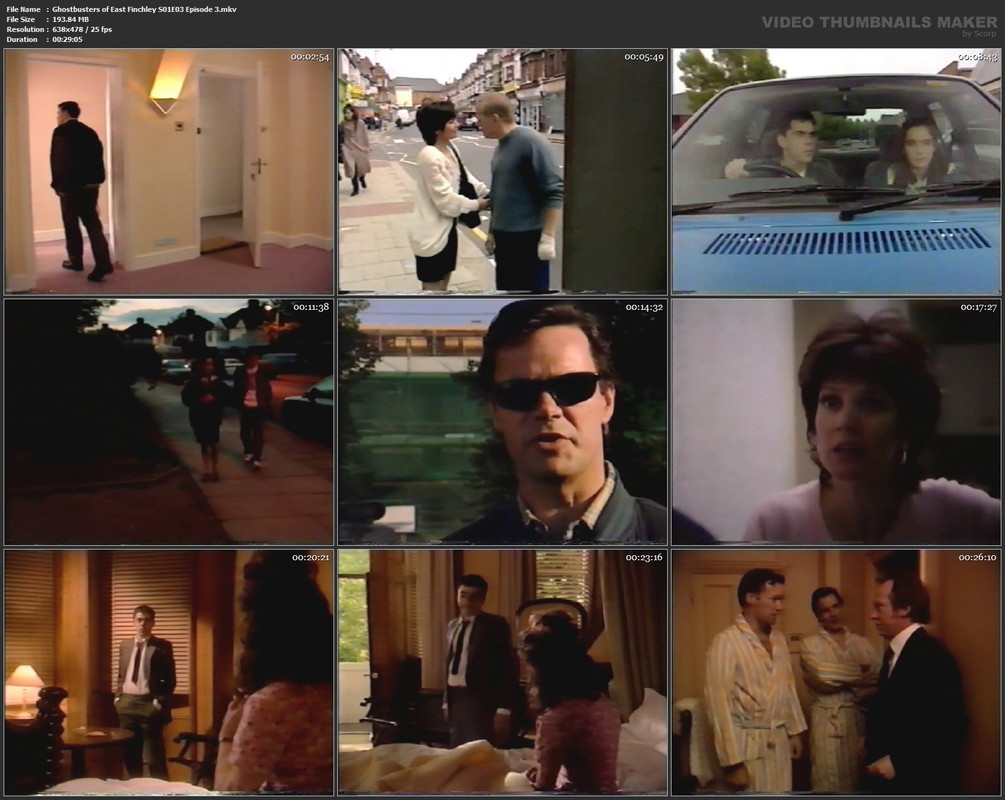Select the thumbnail timestamped 00:20:21
Image resolution: width=1005 pixels, height=800 pixels.
pos(169,672)
